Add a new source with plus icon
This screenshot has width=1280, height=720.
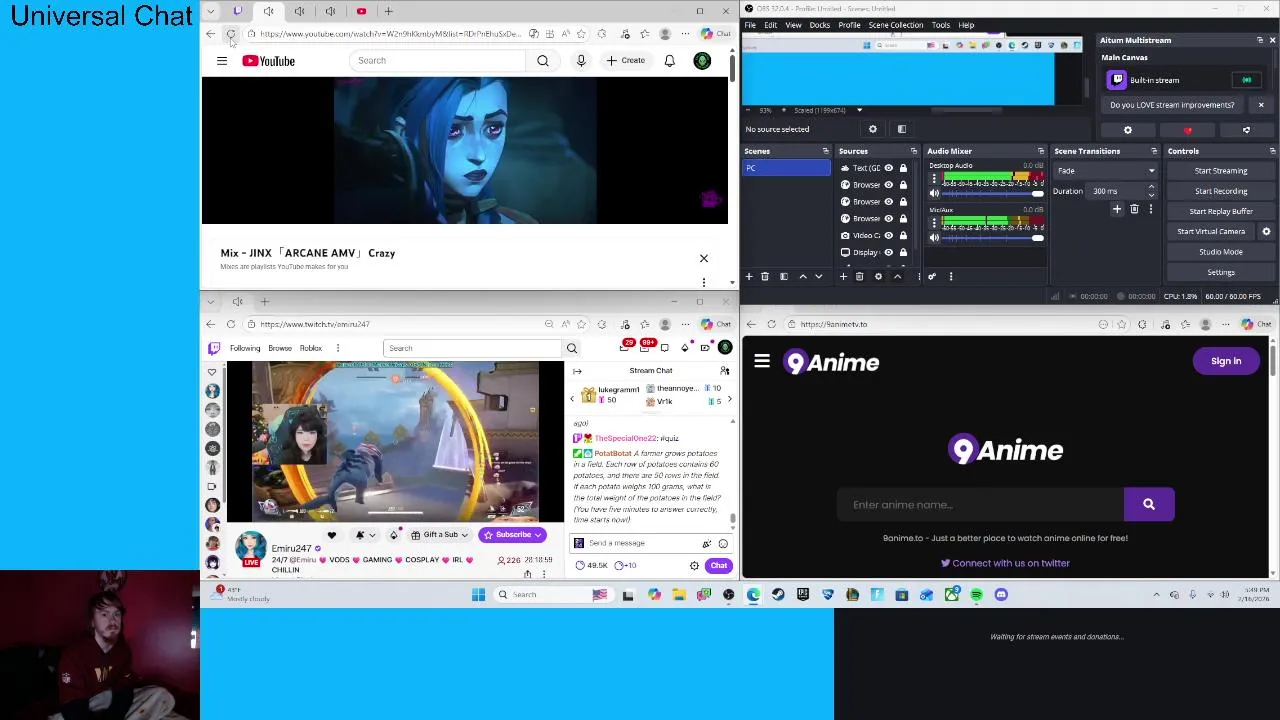(844, 277)
